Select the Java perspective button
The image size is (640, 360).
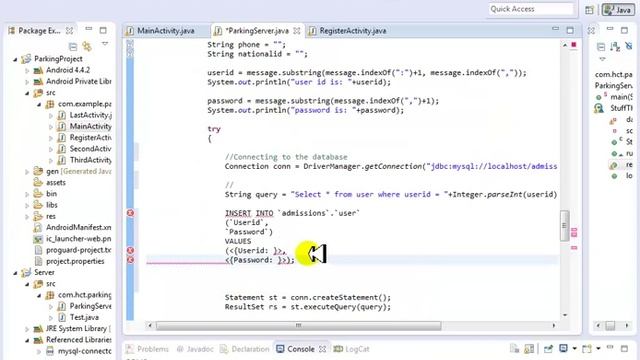(618, 9)
